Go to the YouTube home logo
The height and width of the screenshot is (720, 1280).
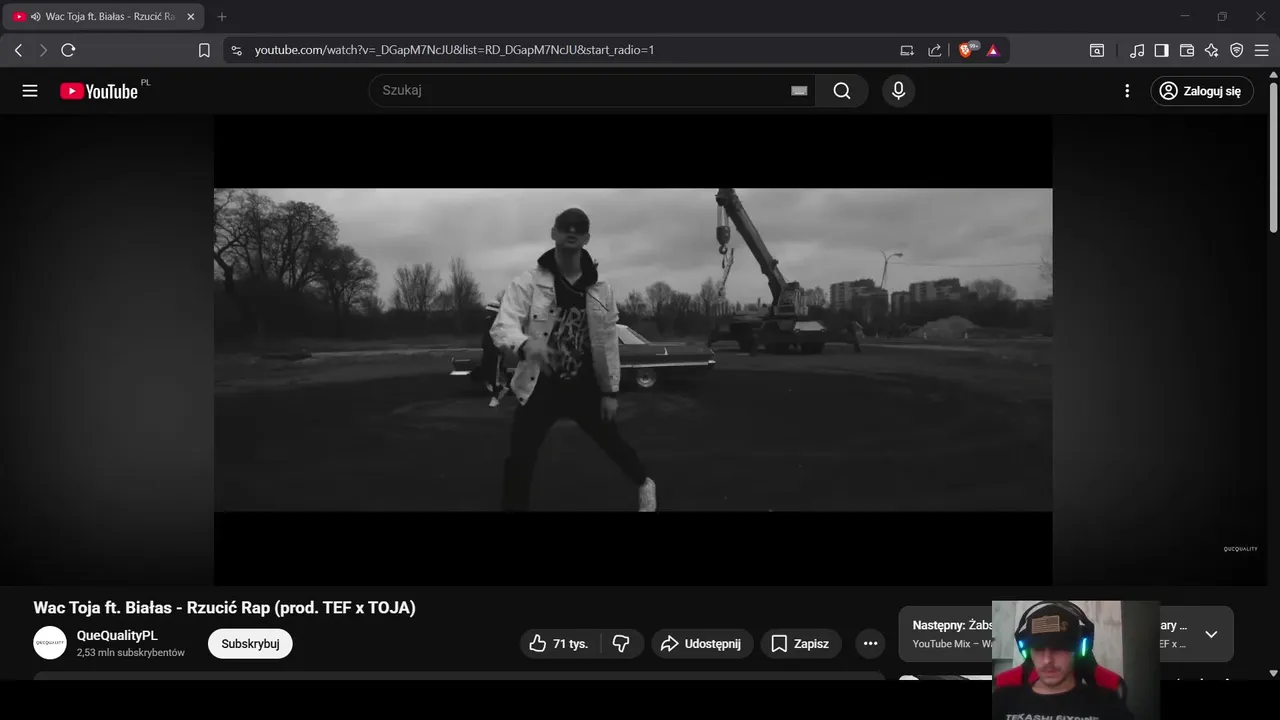pyautogui.click(x=98, y=91)
